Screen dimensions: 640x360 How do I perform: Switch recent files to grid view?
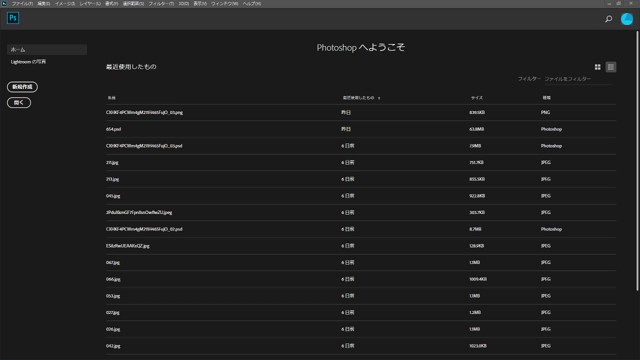pyautogui.click(x=598, y=67)
